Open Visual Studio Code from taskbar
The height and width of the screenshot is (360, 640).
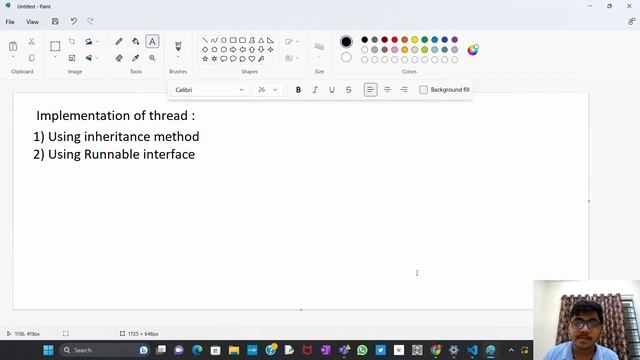point(472,350)
